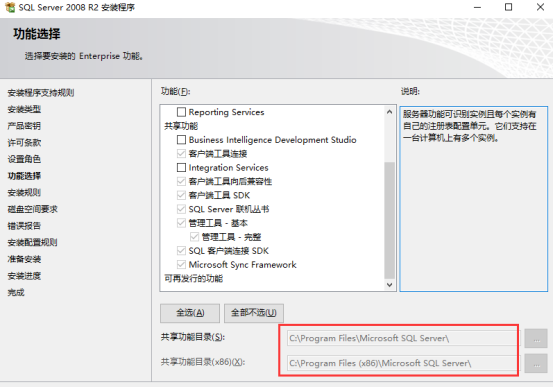This screenshot has width=554, height=387.
Task: Toggle the 客户端工具向后兼容性 checkbox
Action: pyautogui.click(x=181, y=181)
